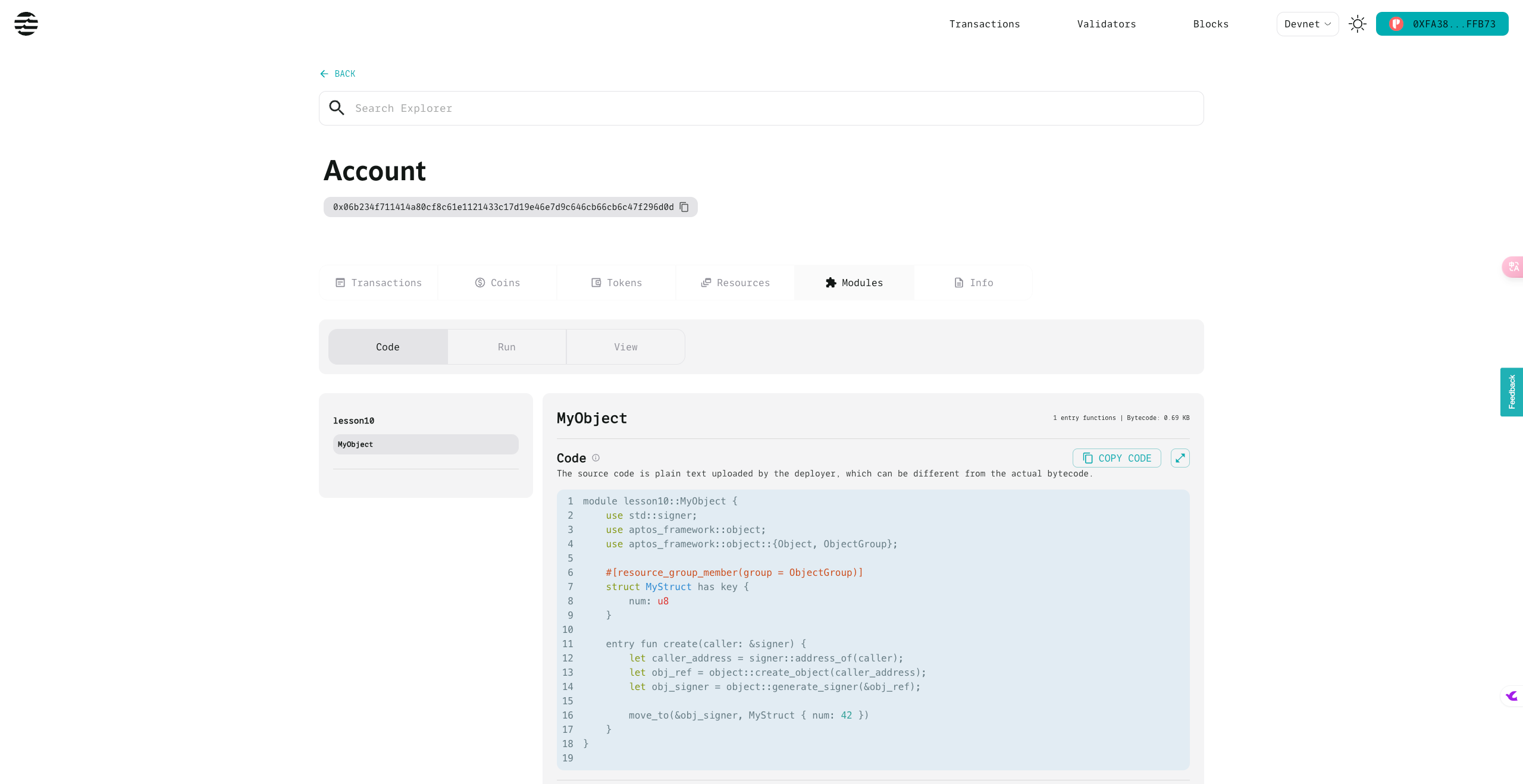Open Transactions in the top navigation

(x=984, y=24)
